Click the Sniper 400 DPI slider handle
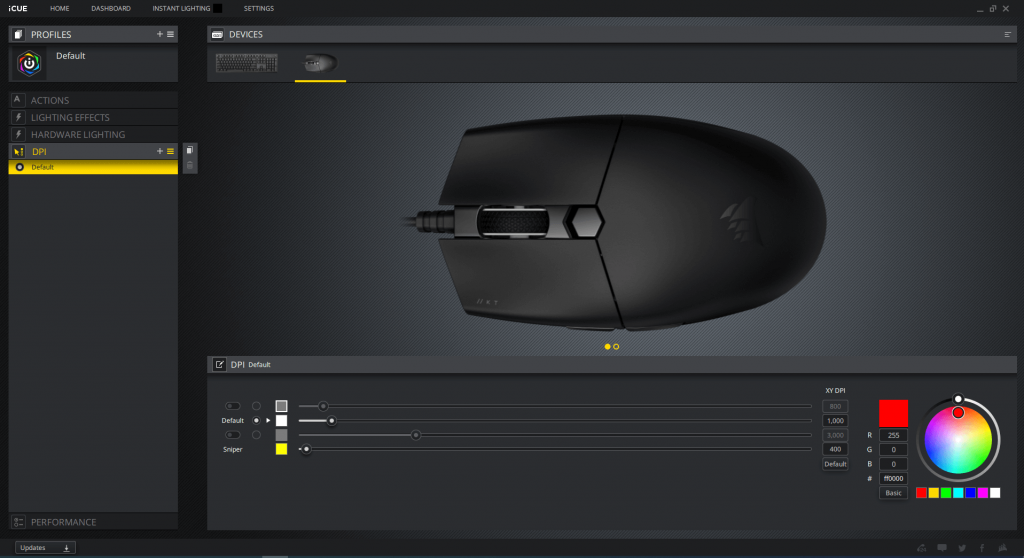Screen dimensions: 1024x558 coord(306,449)
